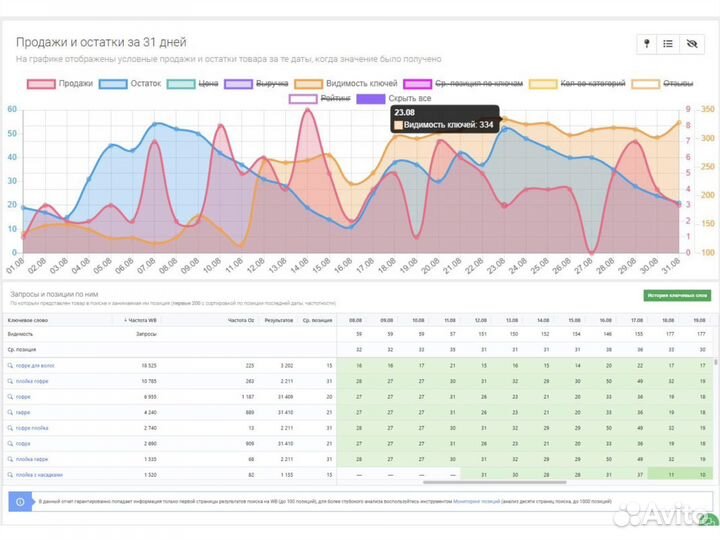Sort table by 'Частота Oz' column header
Screen dimensions: 720x540
[x=241, y=319]
